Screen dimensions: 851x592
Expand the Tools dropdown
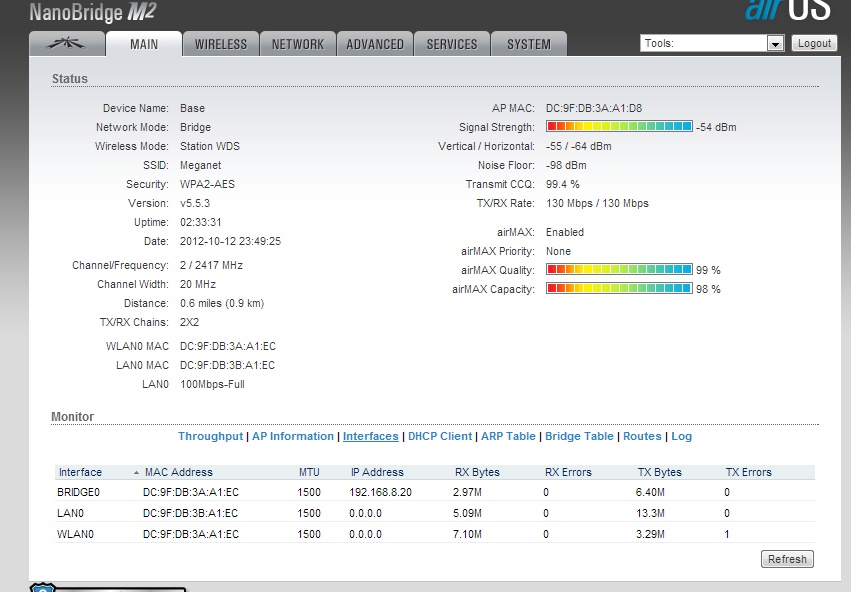pyautogui.click(x=774, y=44)
